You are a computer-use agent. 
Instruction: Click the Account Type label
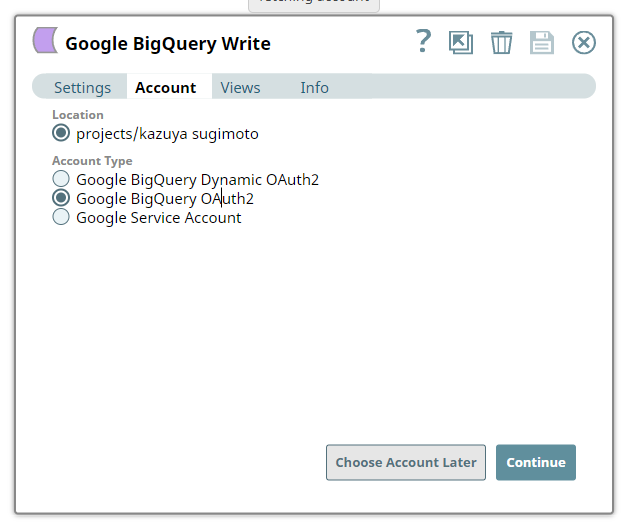[92, 161]
